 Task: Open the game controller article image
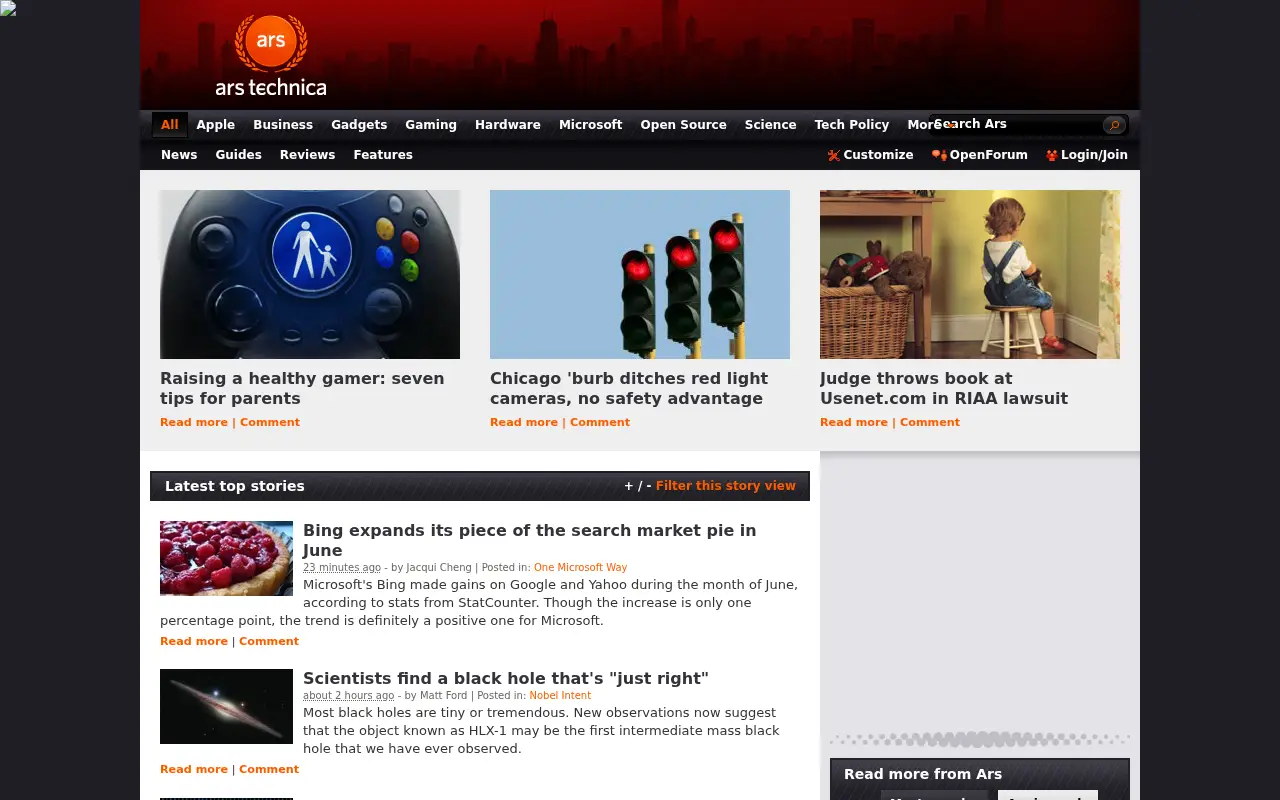pyautogui.click(x=310, y=274)
